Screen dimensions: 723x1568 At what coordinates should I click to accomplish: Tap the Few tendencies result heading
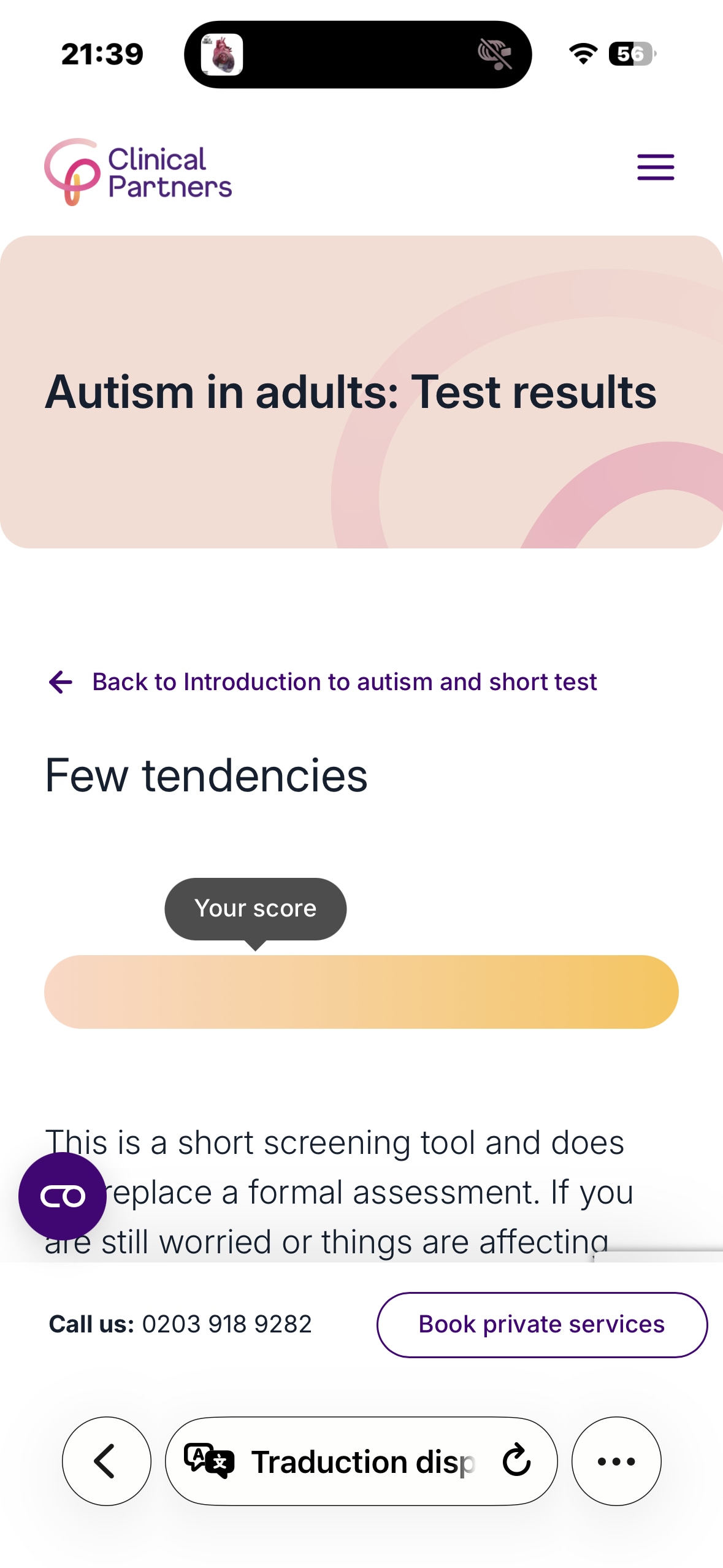click(206, 775)
